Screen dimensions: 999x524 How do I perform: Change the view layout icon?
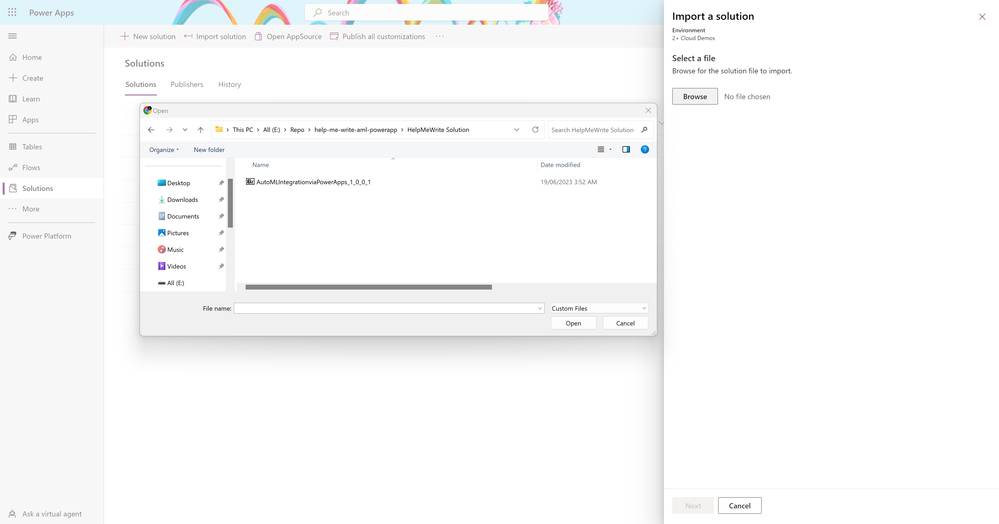pos(600,150)
